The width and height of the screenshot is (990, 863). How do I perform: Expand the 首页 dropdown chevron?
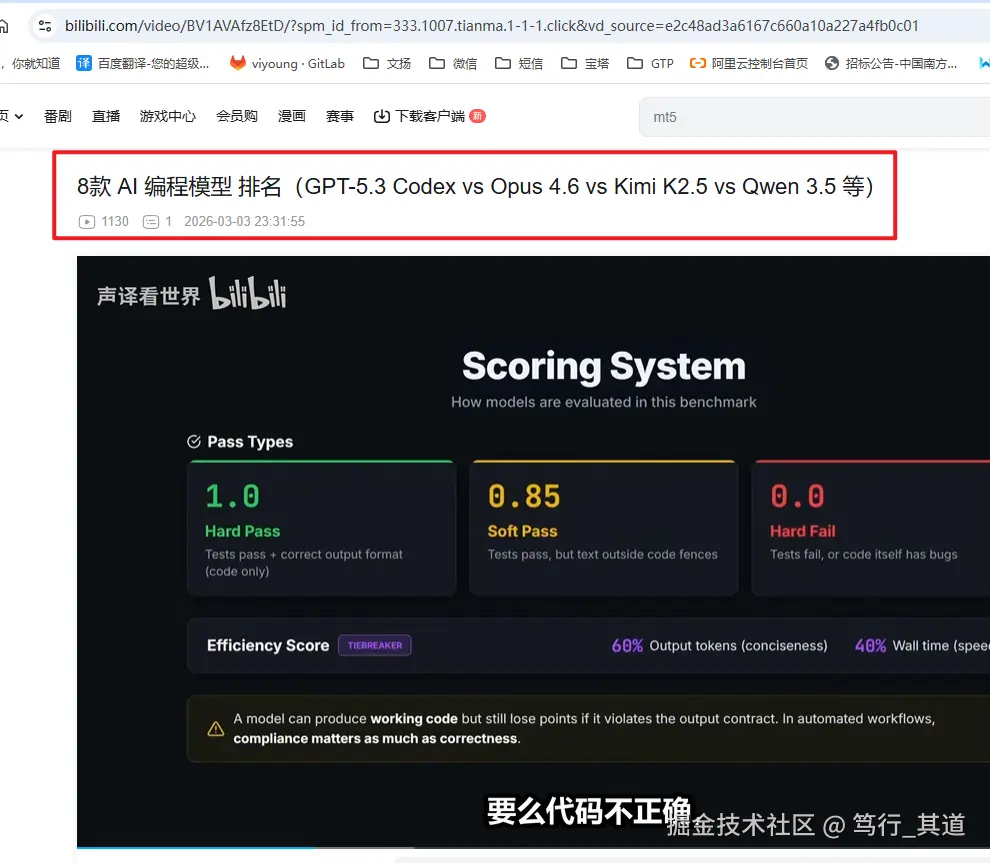click(21, 115)
